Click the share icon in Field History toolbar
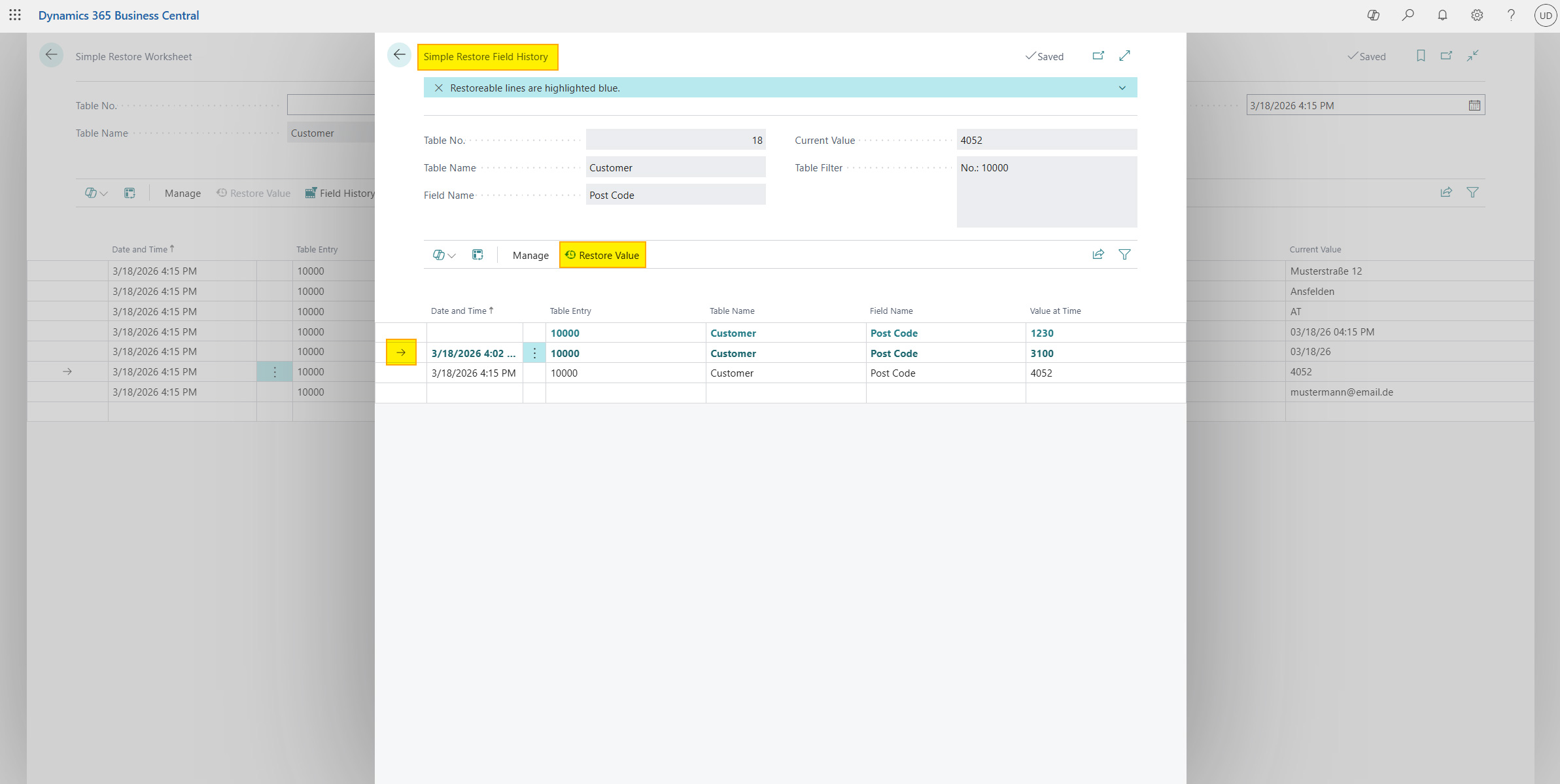The image size is (1560, 784). click(x=1098, y=255)
